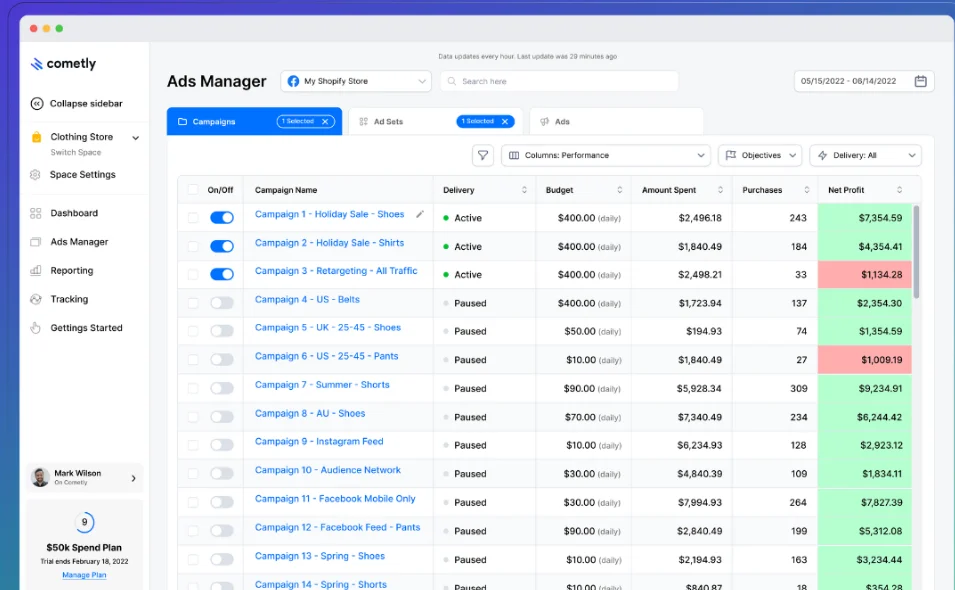Turn off the Campaign 2 toggle

pos(222,246)
